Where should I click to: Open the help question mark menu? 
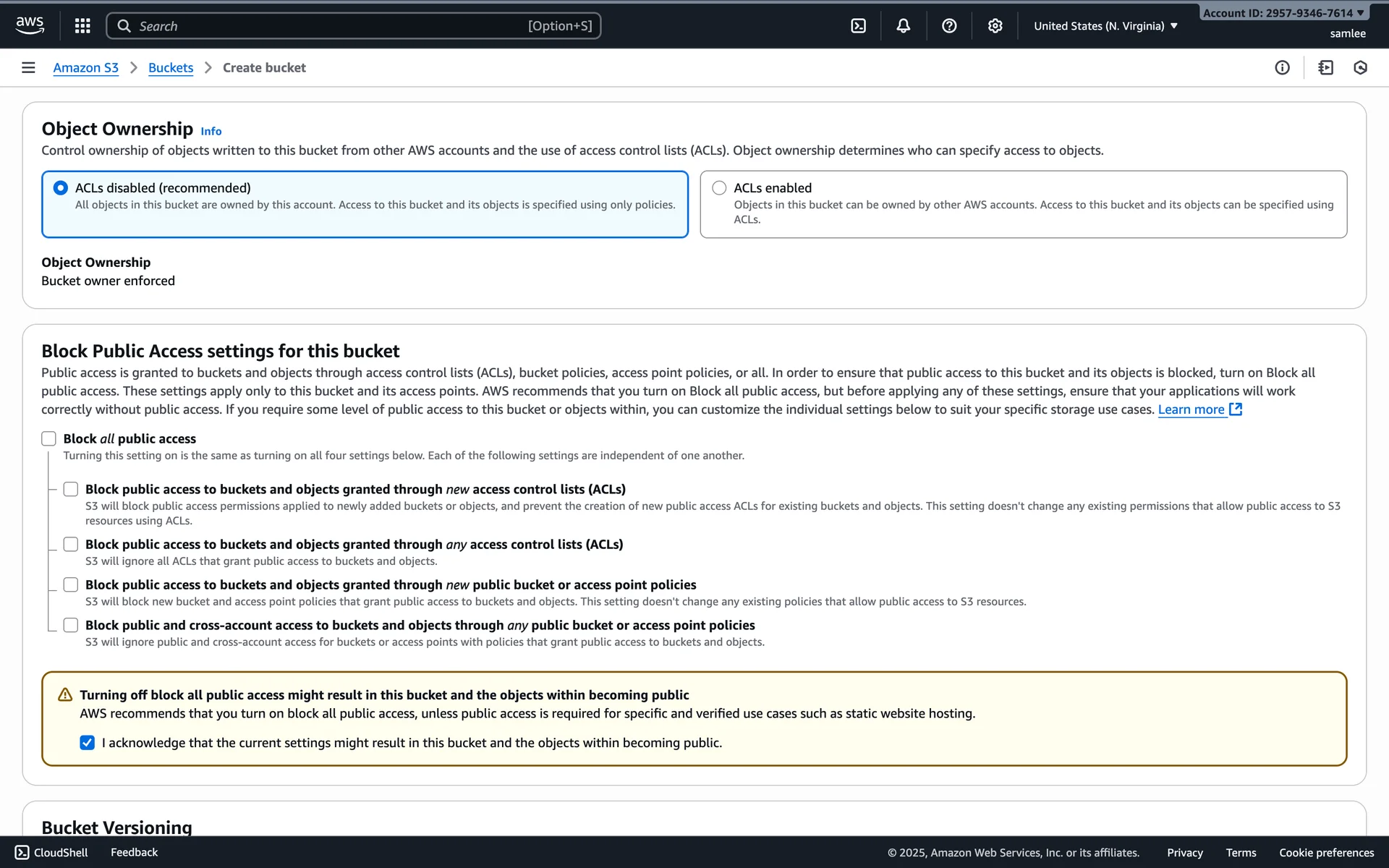click(949, 26)
